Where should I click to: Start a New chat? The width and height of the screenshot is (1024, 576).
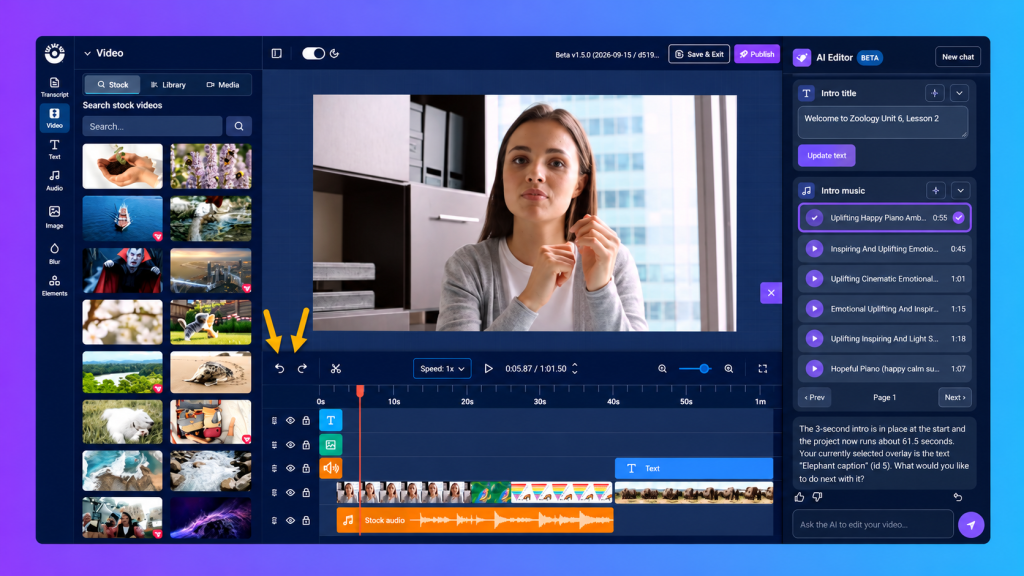(957, 57)
